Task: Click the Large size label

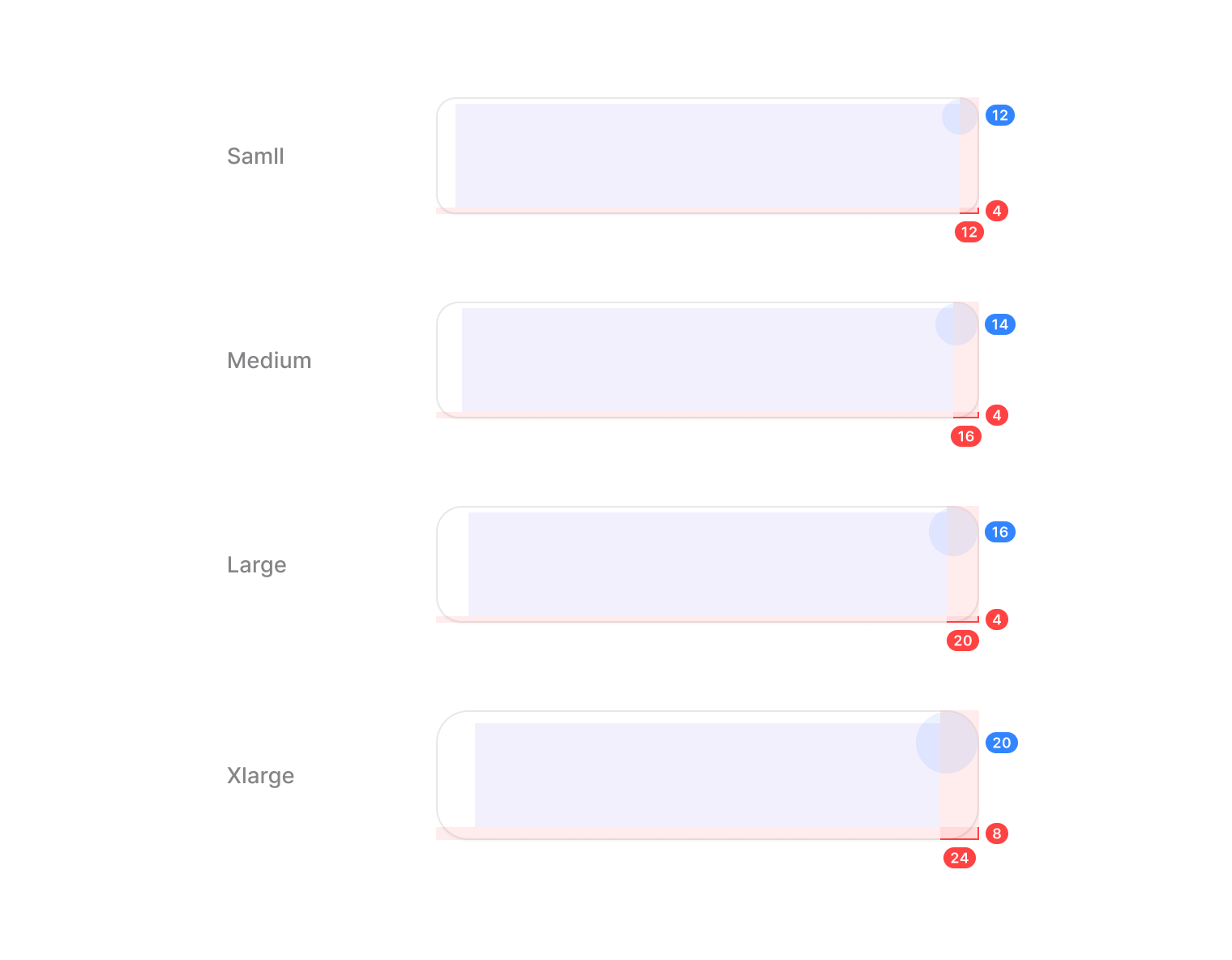Action: 256,565
